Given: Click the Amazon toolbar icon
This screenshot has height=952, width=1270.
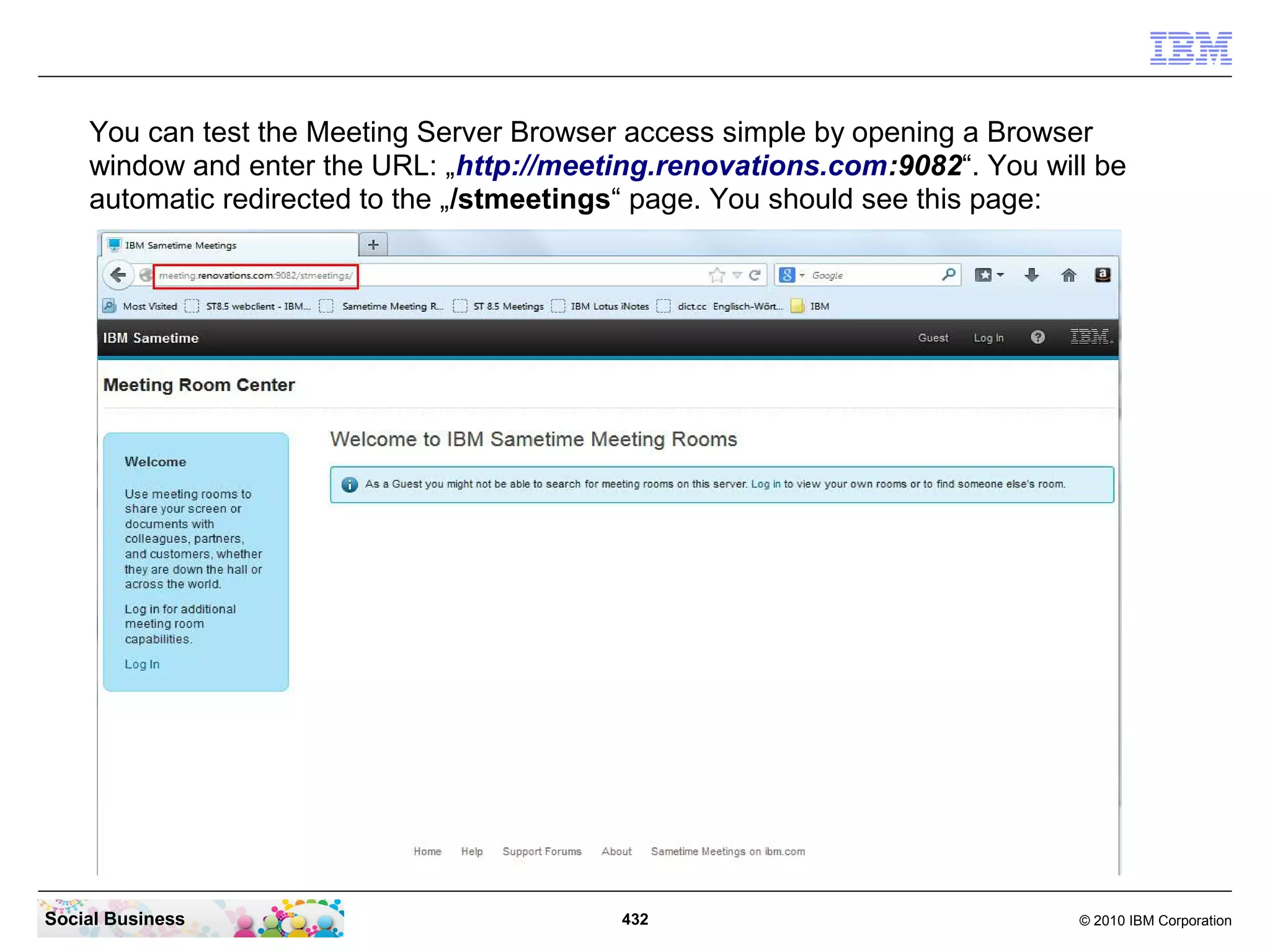Looking at the screenshot, I should (x=1103, y=275).
